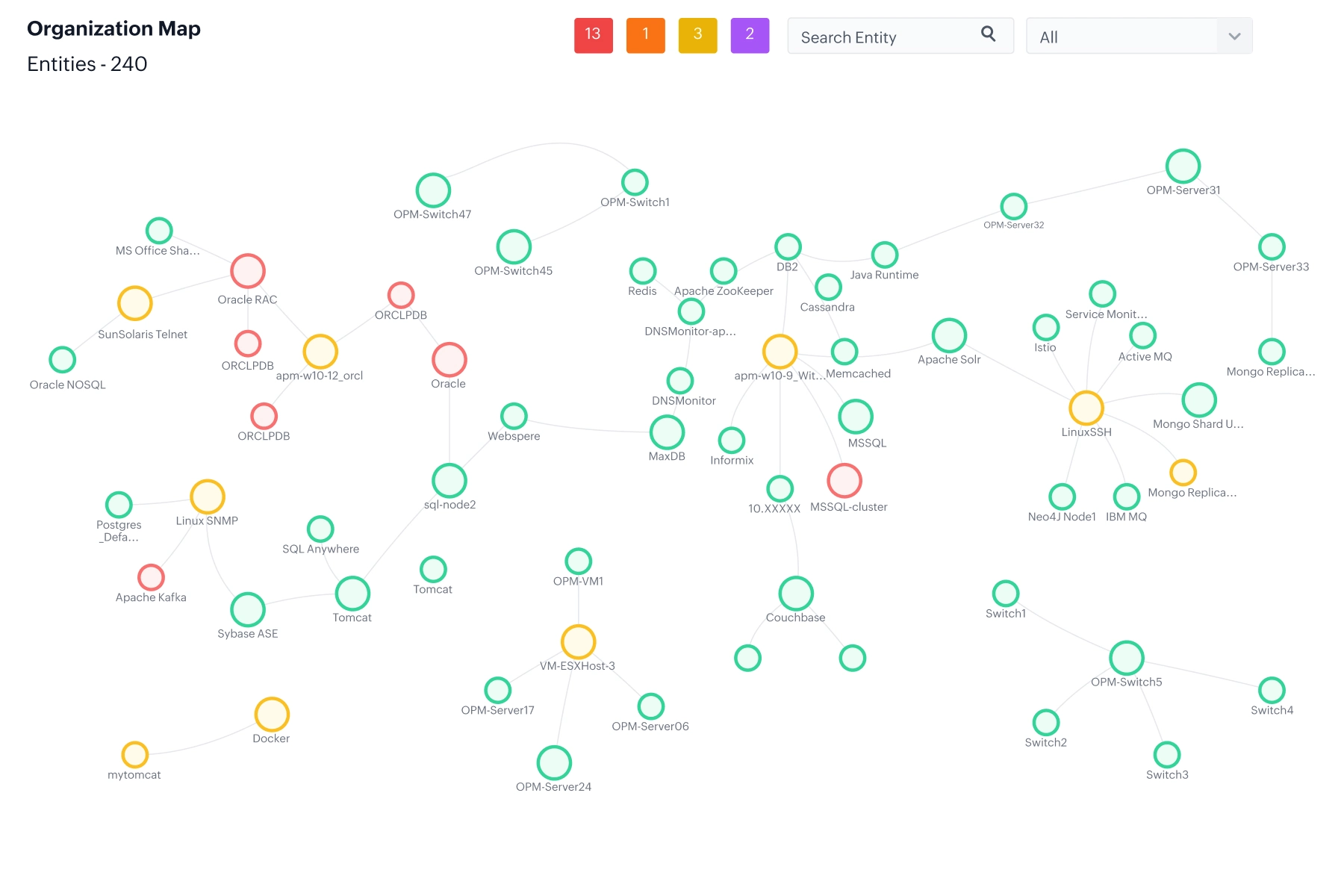Viewport: 1344px width, 896px height.
Task: Select the Neo4J Node1 node
Action: click(1062, 497)
